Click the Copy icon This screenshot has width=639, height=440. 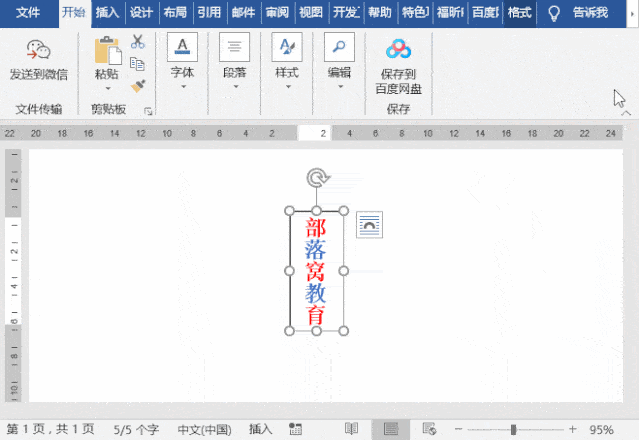137,64
